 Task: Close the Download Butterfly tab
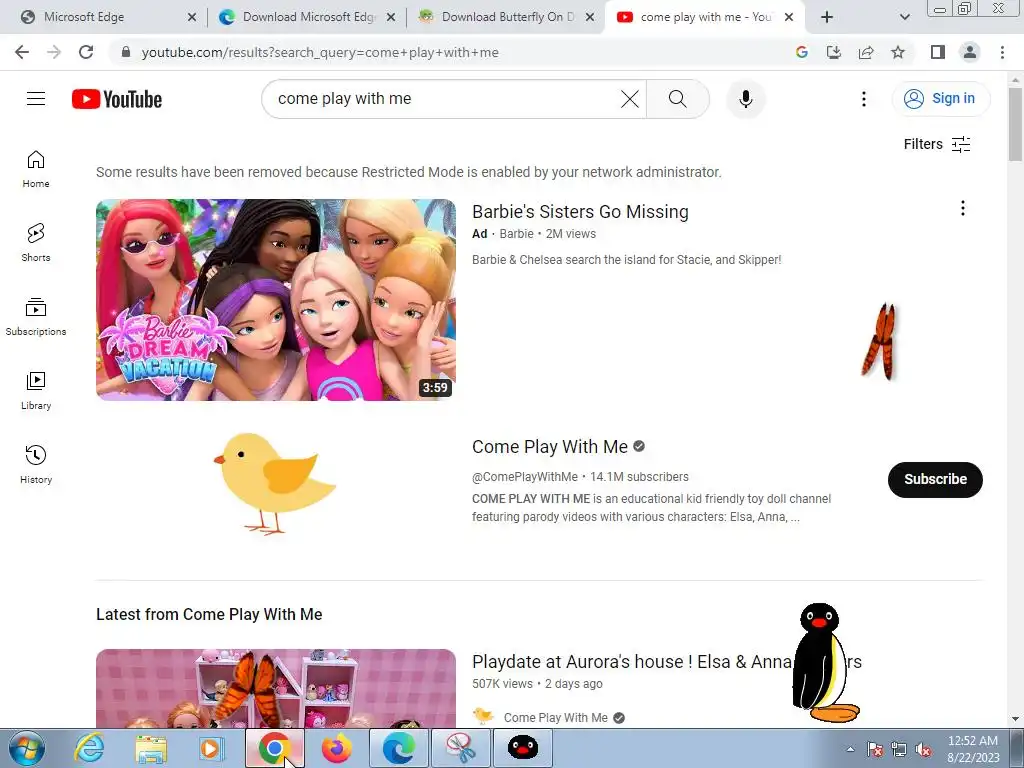(590, 17)
